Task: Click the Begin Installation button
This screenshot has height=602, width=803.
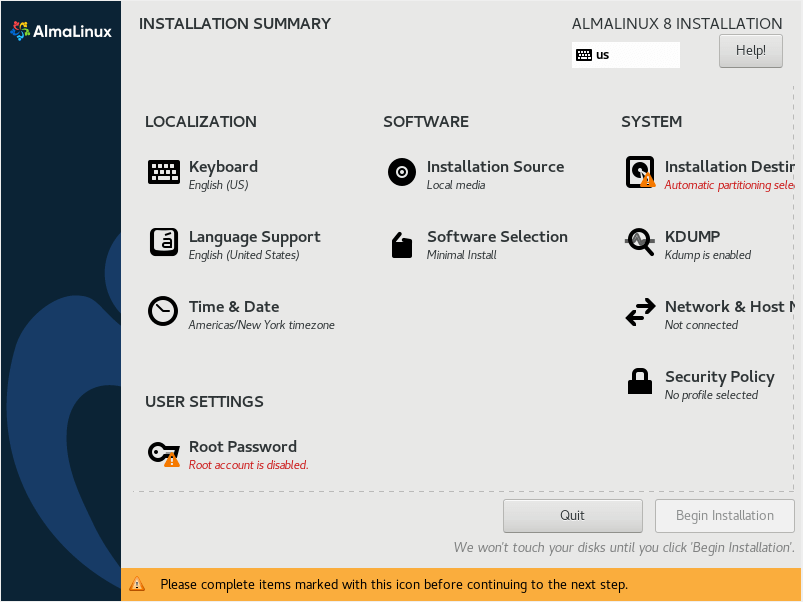Action: click(725, 515)
